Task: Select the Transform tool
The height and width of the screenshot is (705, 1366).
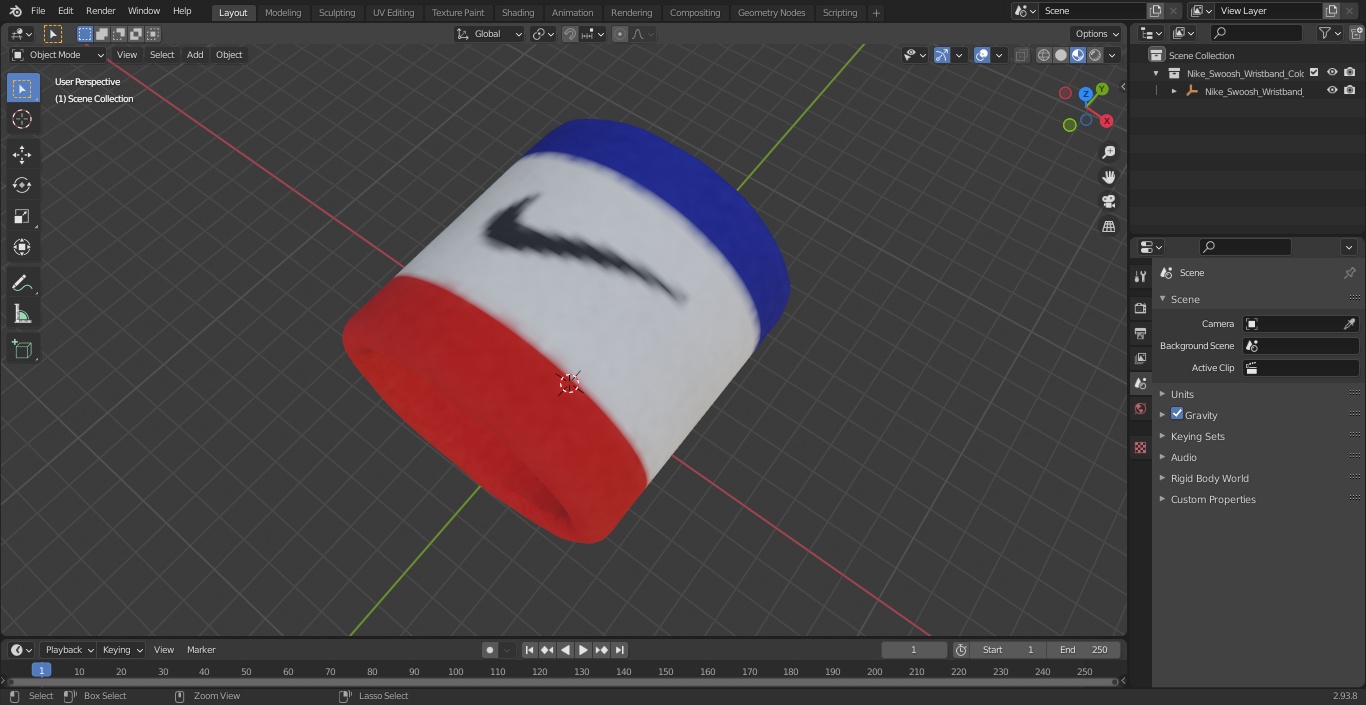Action: pos(22,247)
